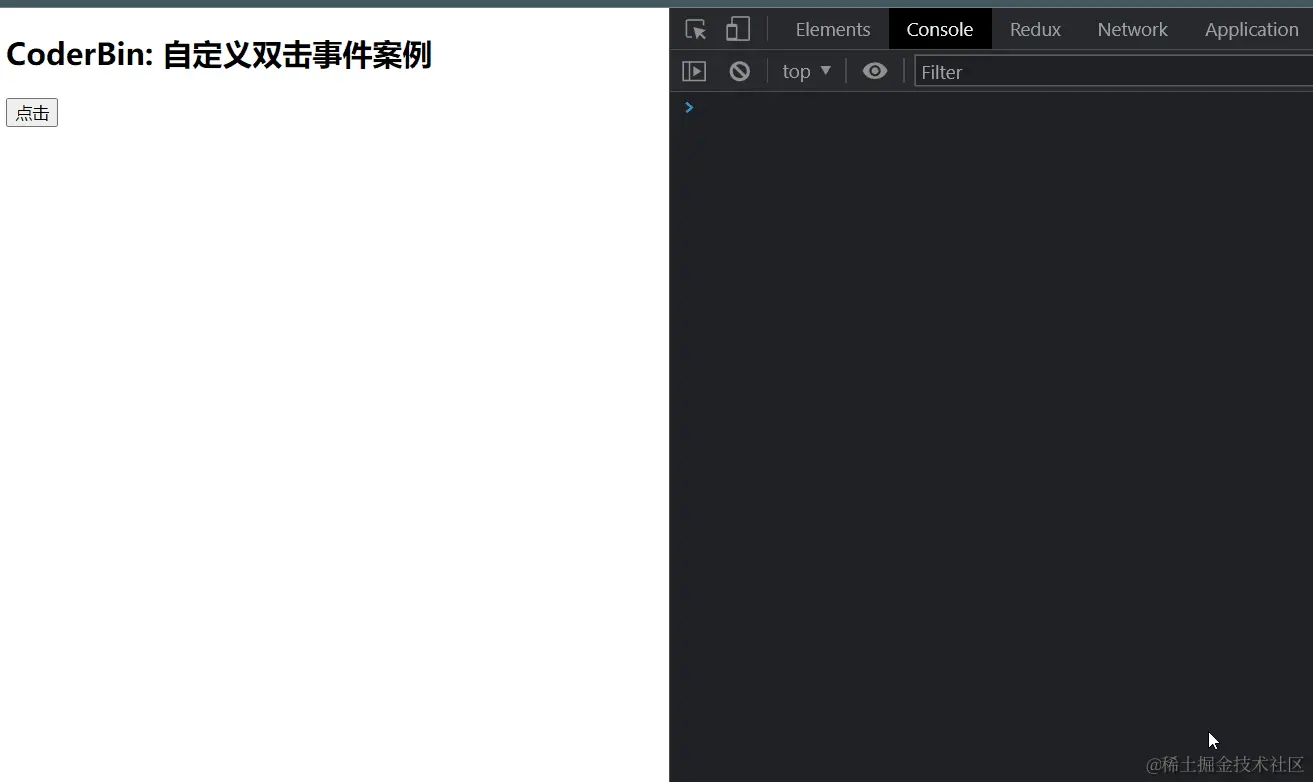Toggle the device toolbar icon

(x=738, y=29)
